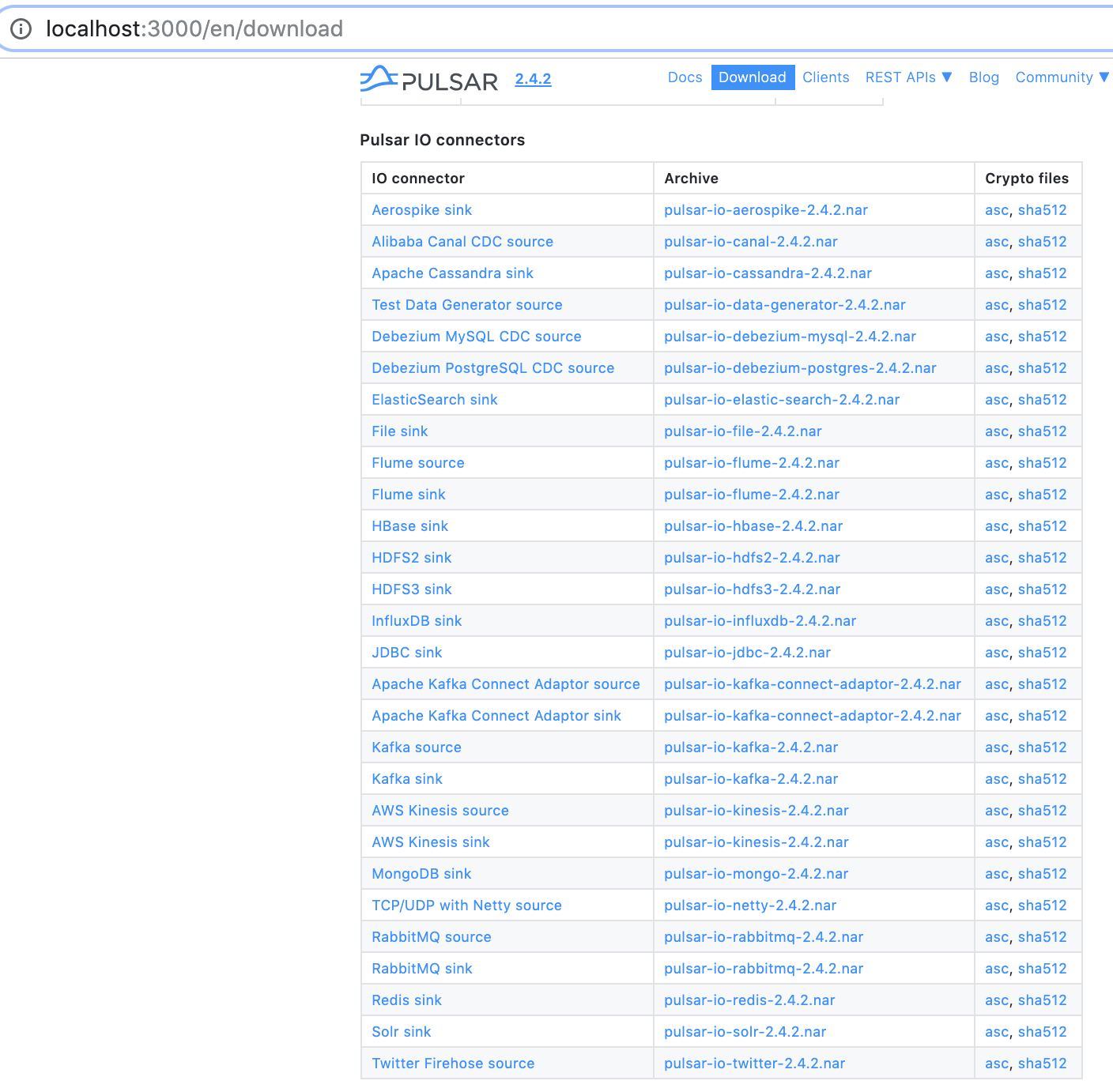Open HBase sink connector link

409,526
